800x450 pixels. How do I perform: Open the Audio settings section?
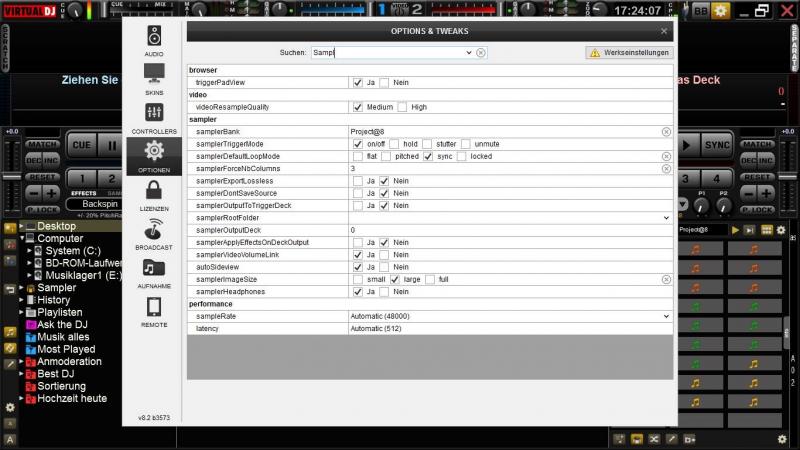point(154,41)
